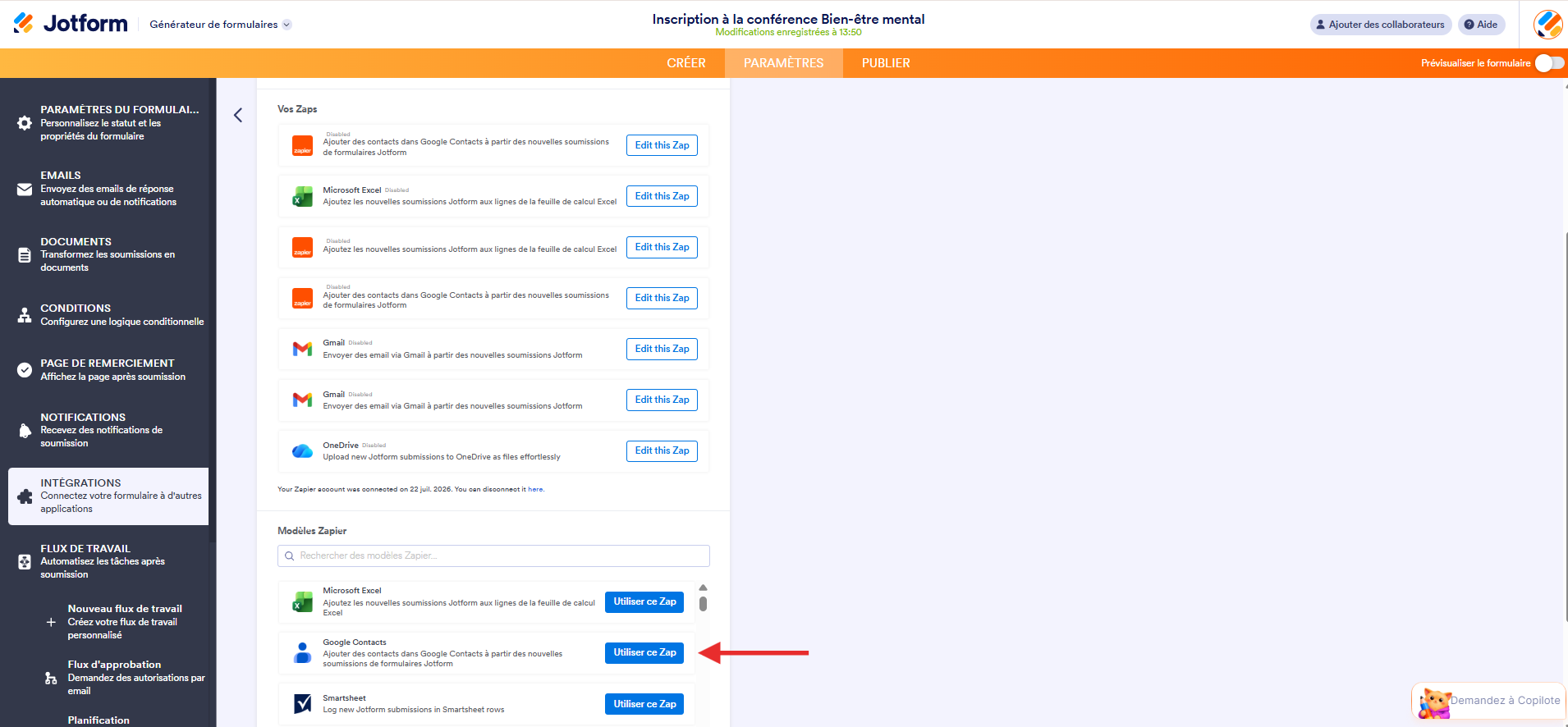1568x727 pixels.
Task: Click the Microsoft Excel icon in Vos Zaps
Action: point(302,197)
